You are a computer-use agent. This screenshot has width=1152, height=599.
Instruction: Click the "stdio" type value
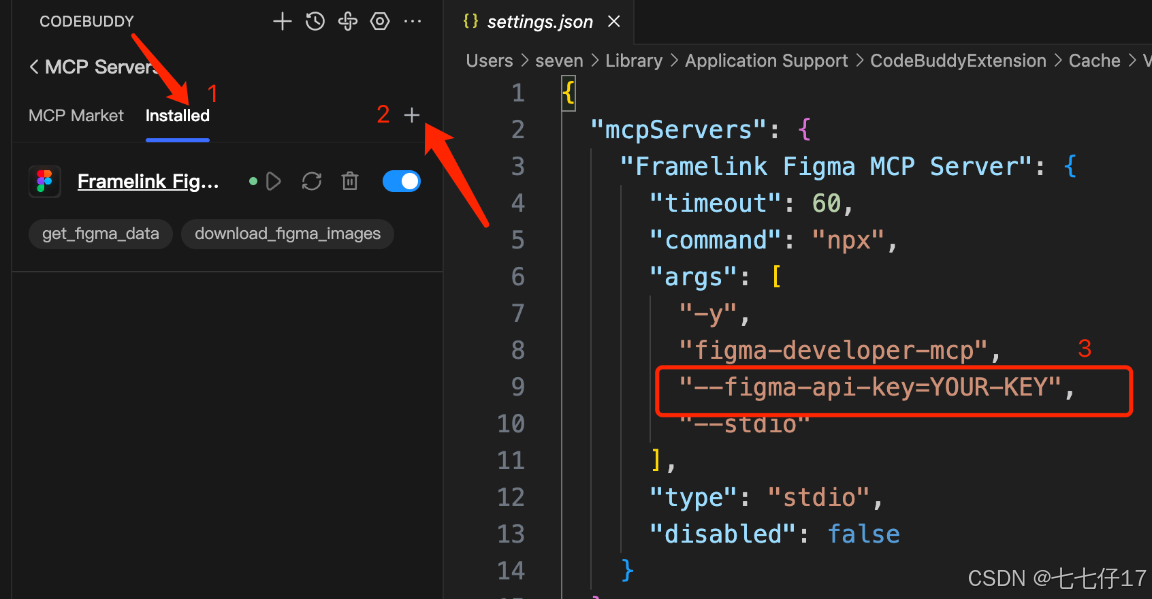tap(818, 498)
